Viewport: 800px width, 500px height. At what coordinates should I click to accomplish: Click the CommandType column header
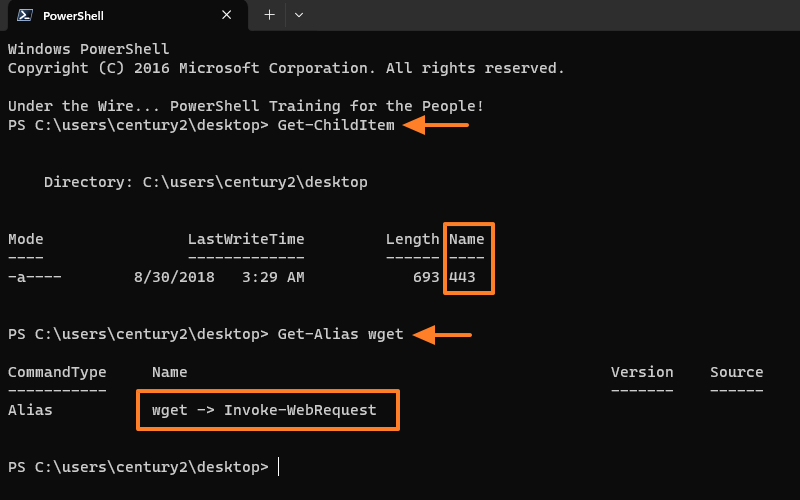[x=57, y=372]
